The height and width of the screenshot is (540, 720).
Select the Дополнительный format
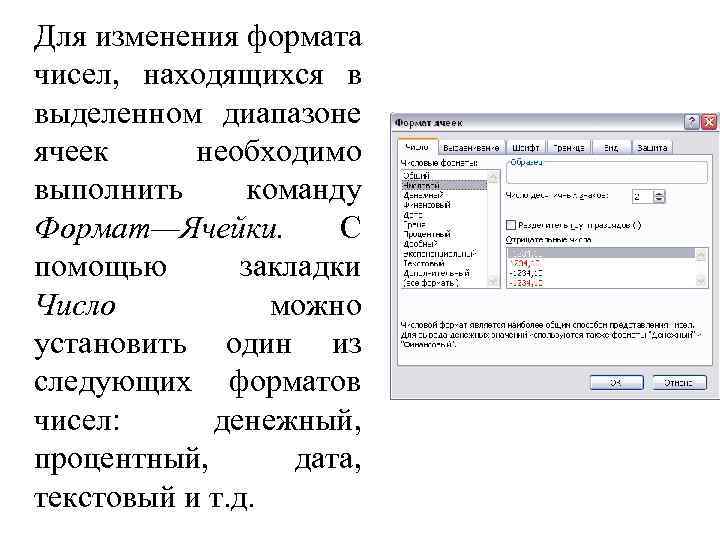[x=444, y=273]
